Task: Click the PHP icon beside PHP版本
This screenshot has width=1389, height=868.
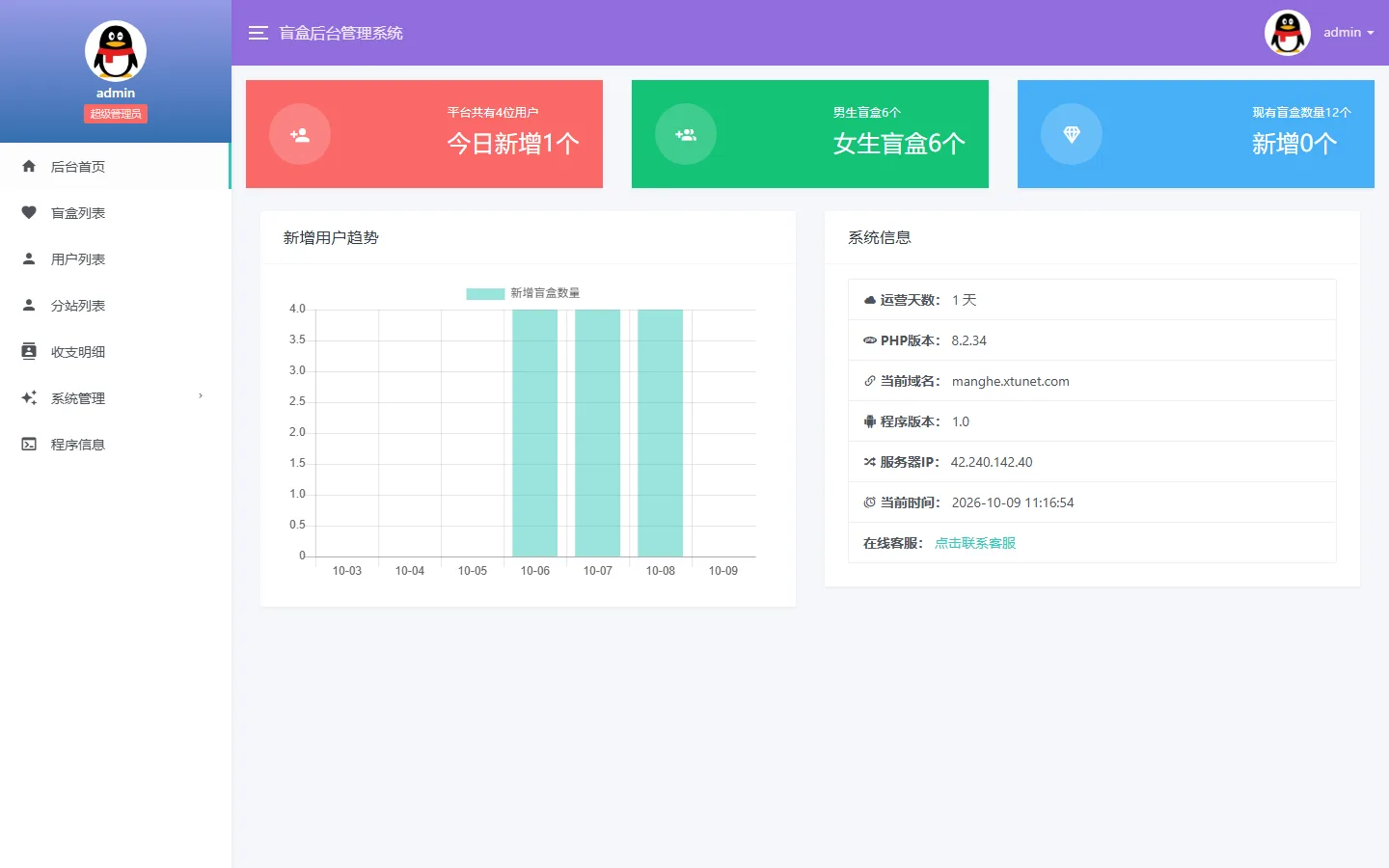Action: click(870, 340)
